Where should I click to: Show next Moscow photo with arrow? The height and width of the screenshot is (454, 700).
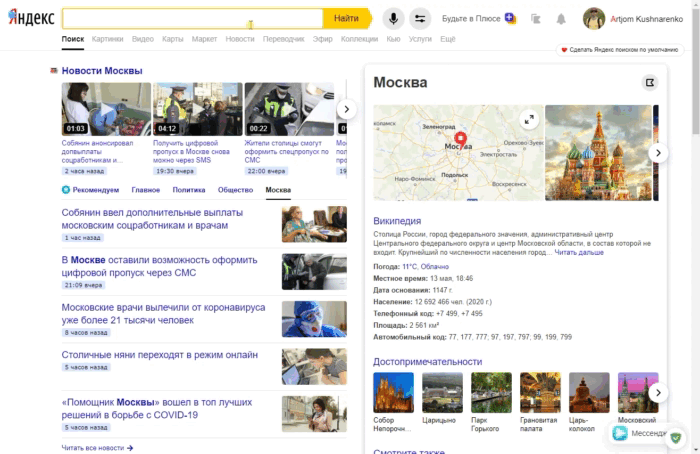click(658, 153)
